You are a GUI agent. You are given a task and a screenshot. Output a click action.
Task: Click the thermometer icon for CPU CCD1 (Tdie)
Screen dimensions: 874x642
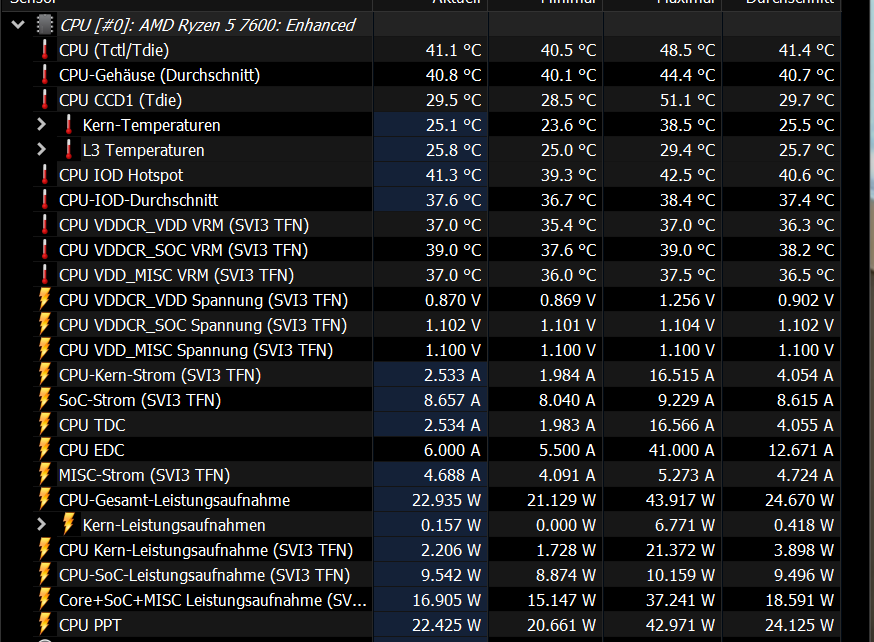[45, 100]
